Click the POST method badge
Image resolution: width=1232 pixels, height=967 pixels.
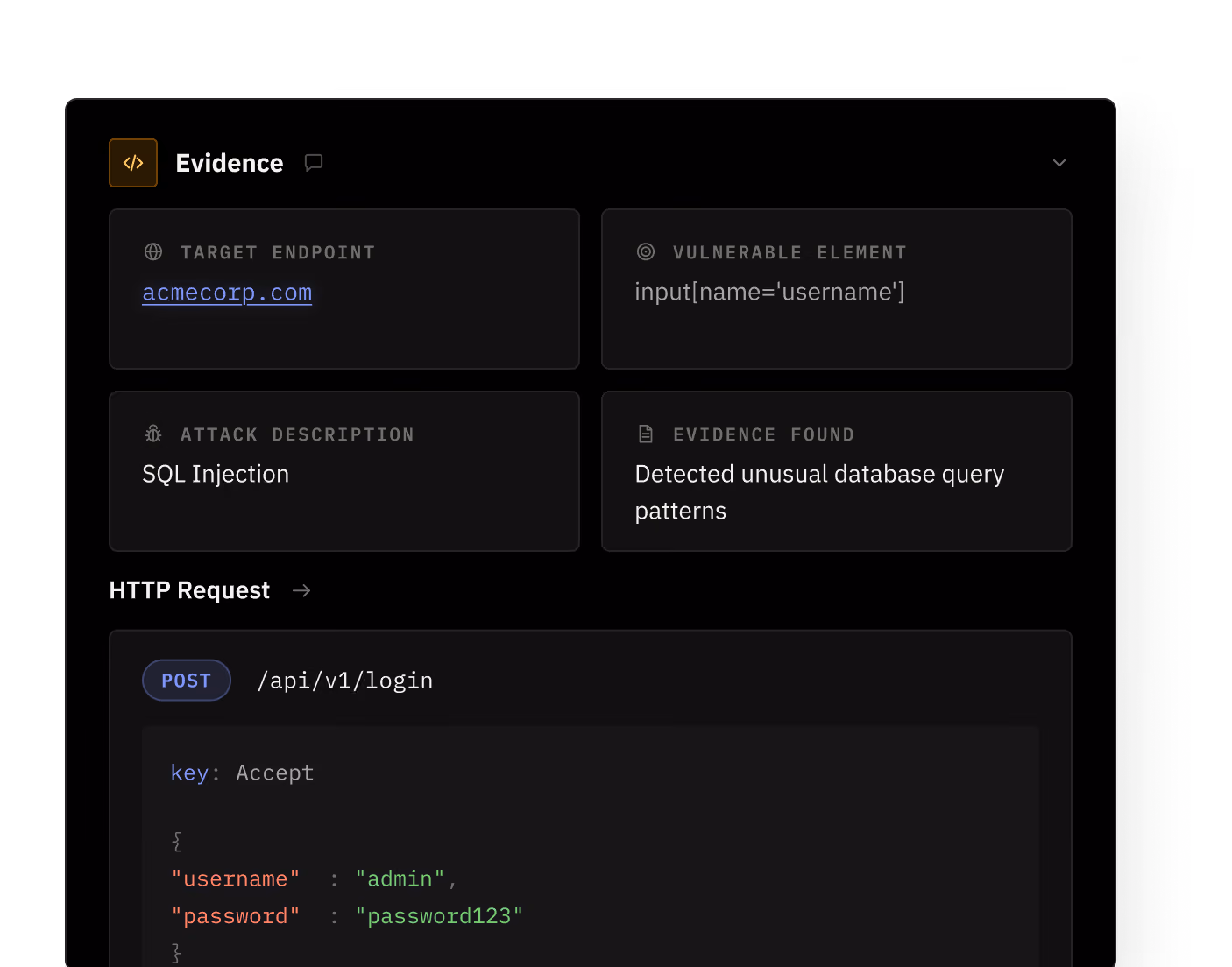pyautogui.click(x=187, y=681)
